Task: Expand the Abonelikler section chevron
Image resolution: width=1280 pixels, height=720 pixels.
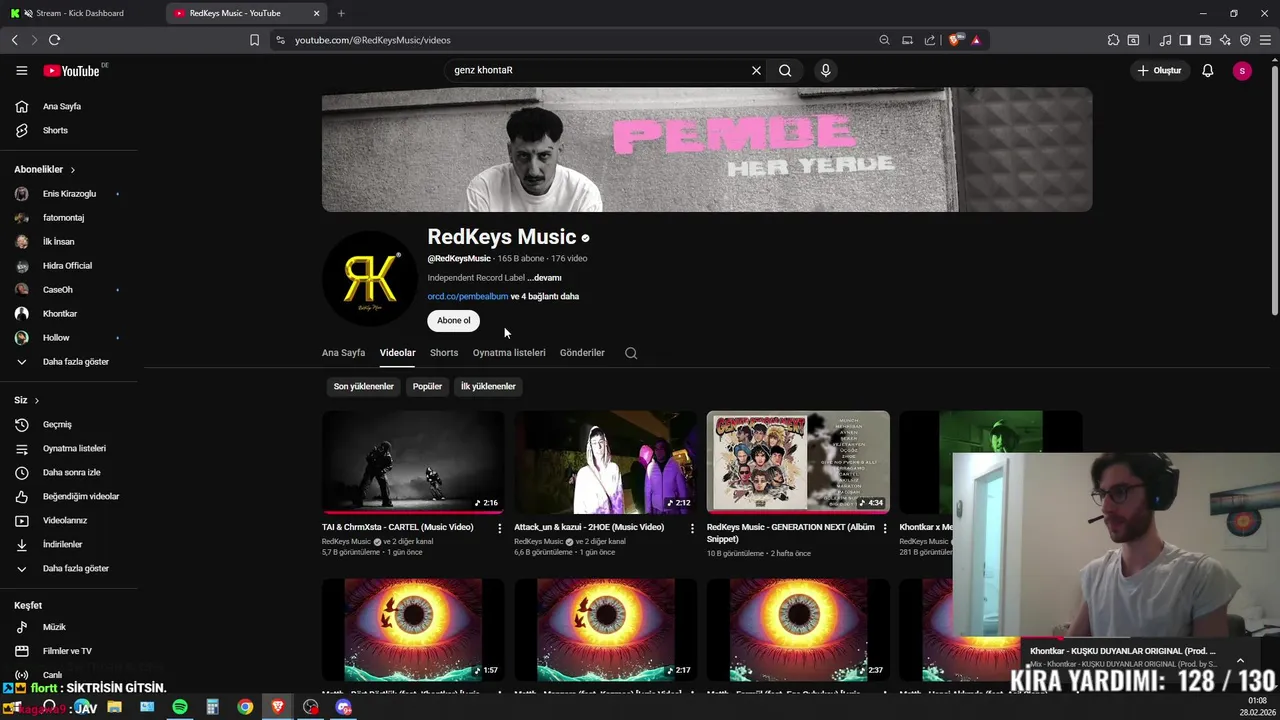Action: tap(73, 170)
